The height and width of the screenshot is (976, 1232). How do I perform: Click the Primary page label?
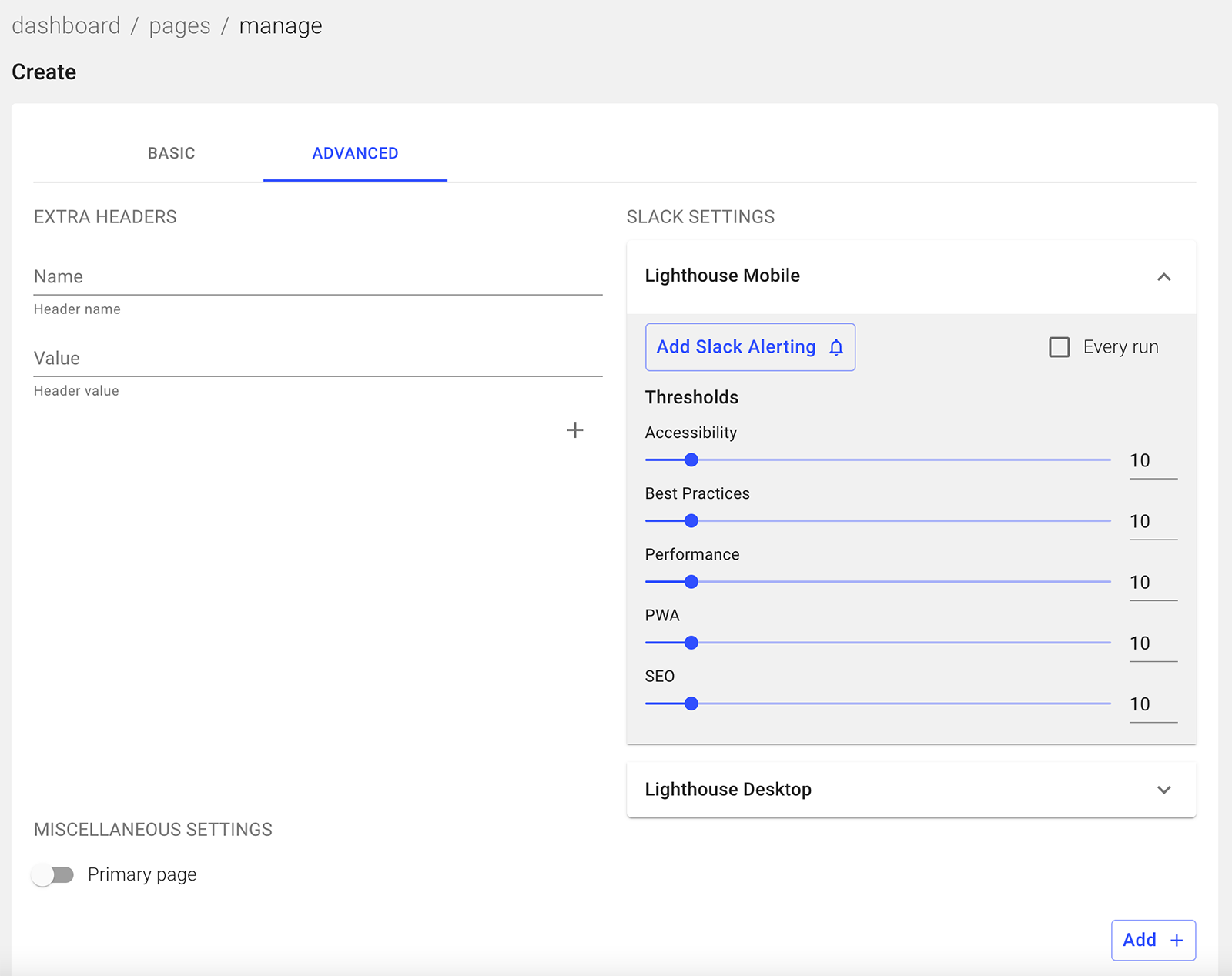(142, 875)
